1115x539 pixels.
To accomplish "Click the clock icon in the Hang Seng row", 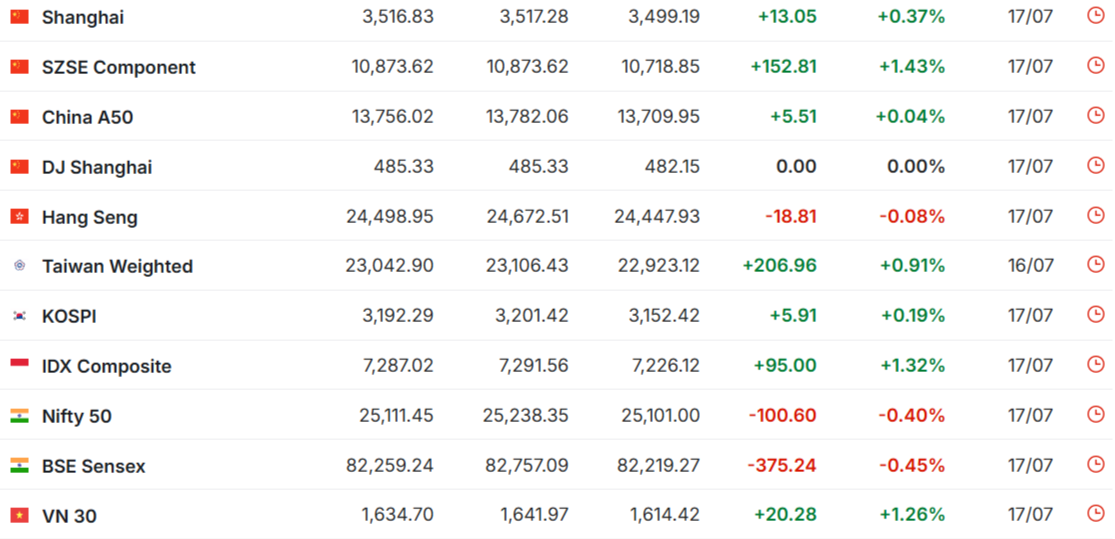I will point(1096,215).
